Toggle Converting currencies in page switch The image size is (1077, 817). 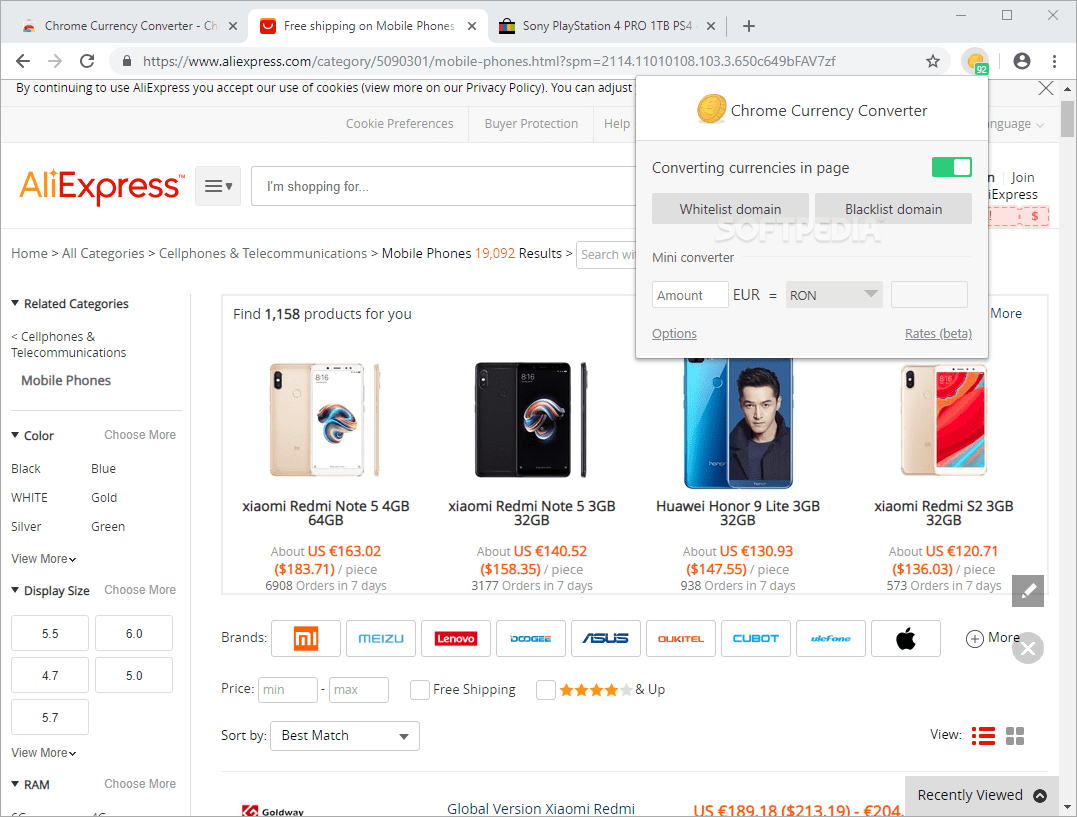pyautogui.click(x=951, y=167)
